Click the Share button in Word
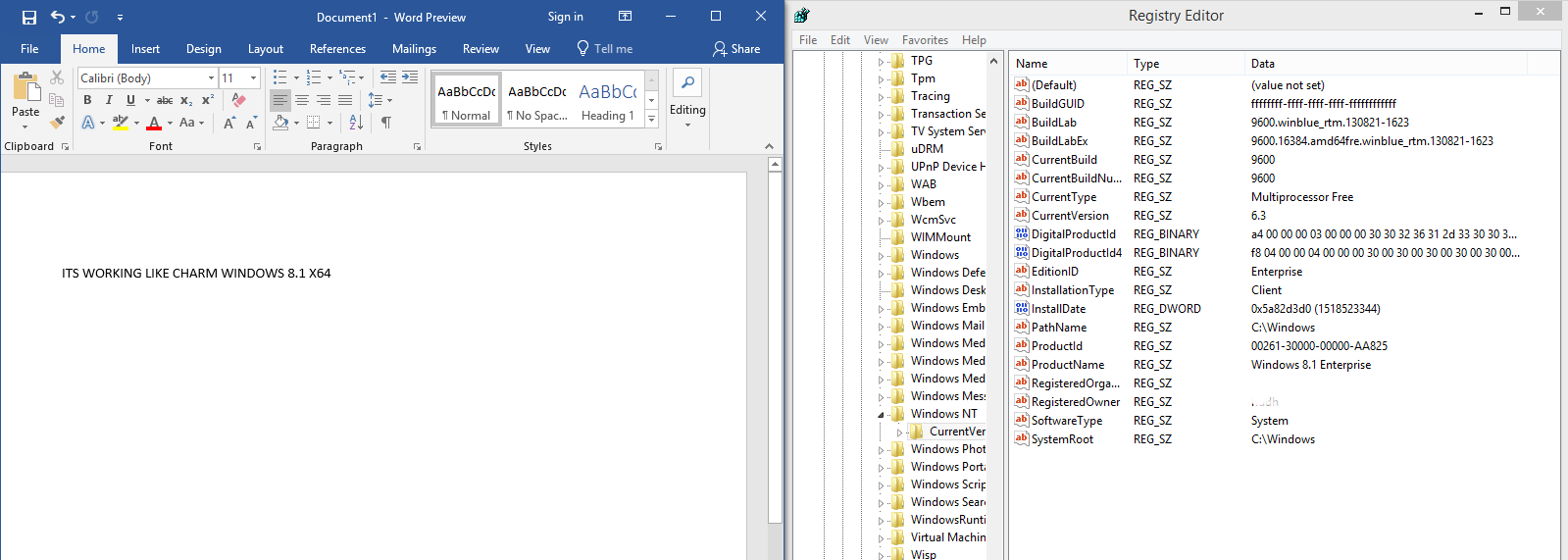 736,49
